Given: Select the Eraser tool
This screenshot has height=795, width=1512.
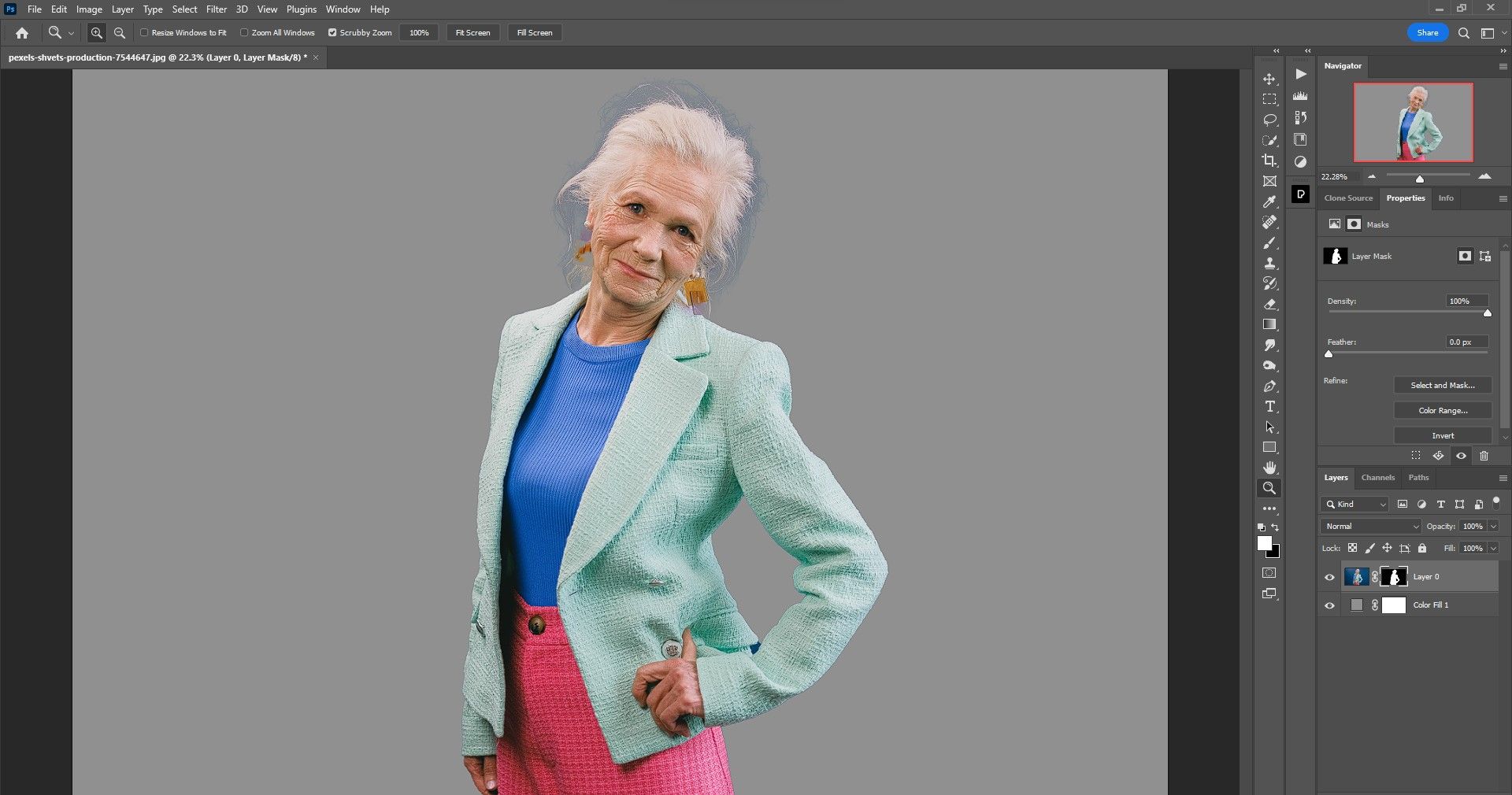Looking at the screenshot, I should point(1269,305).
